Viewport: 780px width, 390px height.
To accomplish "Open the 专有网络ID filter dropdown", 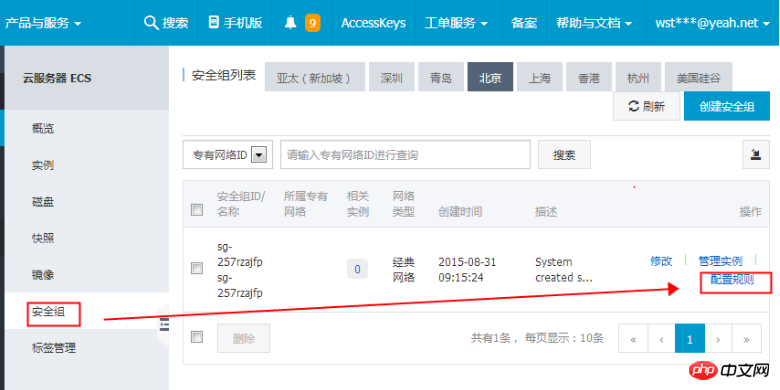I will click(228, 155).
